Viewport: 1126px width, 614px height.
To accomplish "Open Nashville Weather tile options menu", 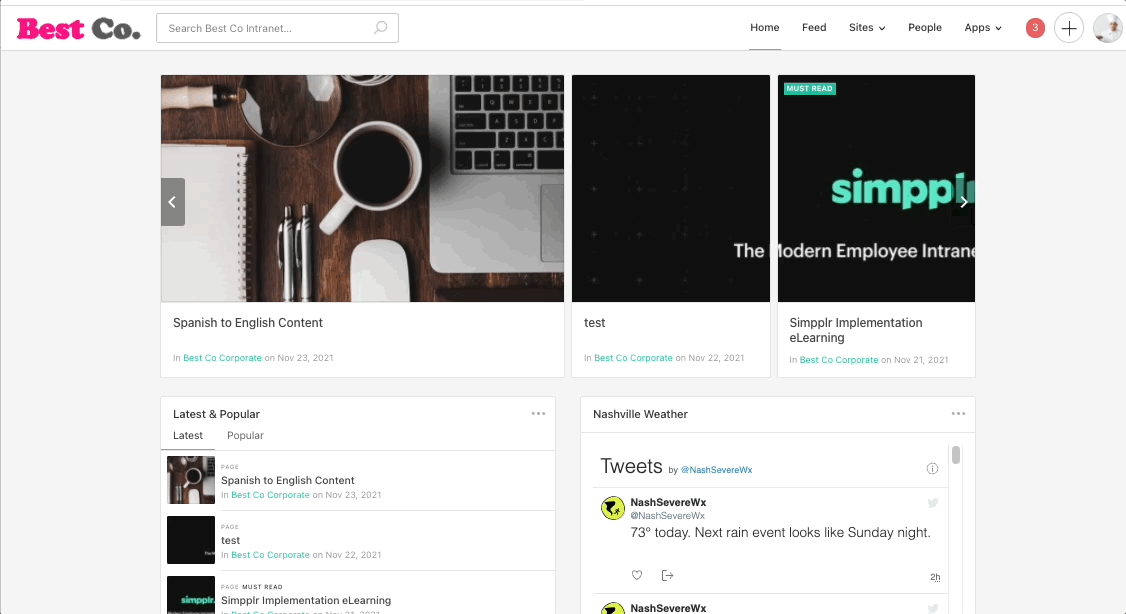I will 958,414.
